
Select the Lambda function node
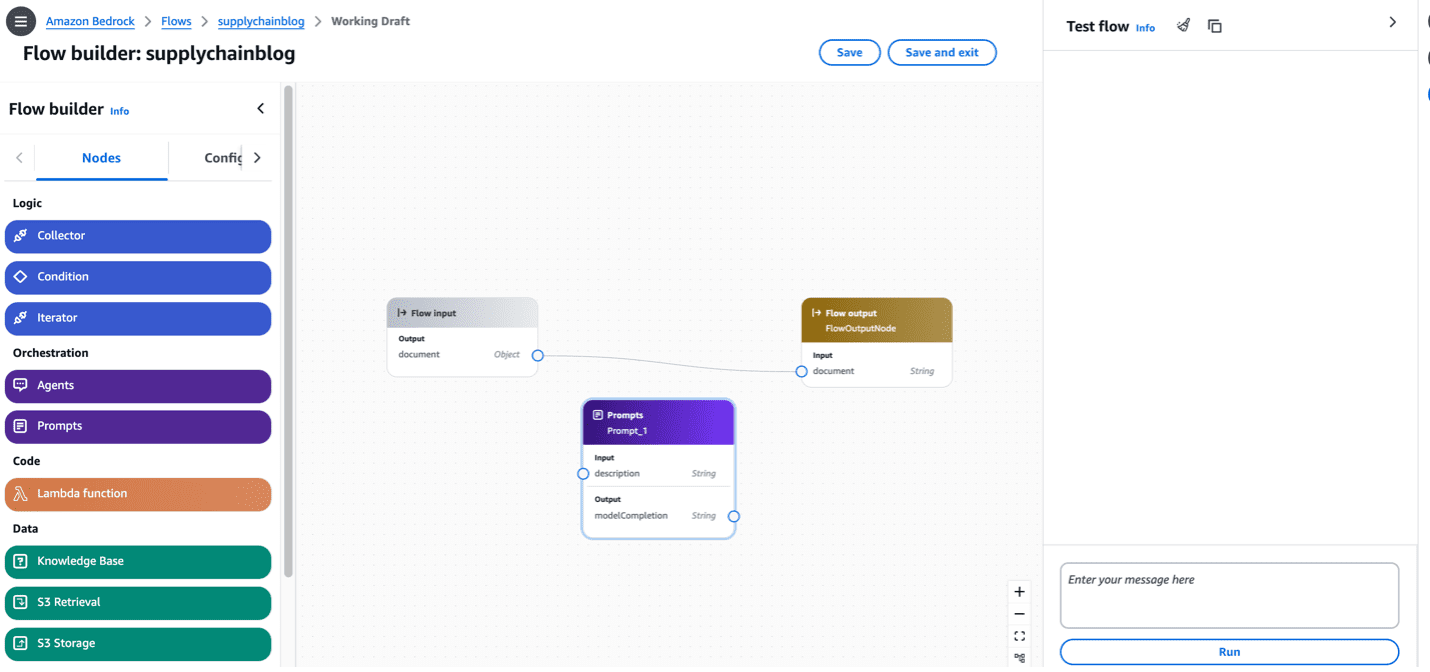[138, 494]
